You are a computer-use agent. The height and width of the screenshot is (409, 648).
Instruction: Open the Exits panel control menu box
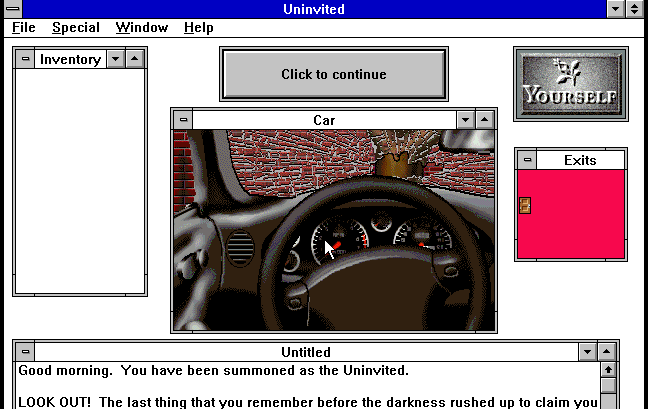[526, 160]
